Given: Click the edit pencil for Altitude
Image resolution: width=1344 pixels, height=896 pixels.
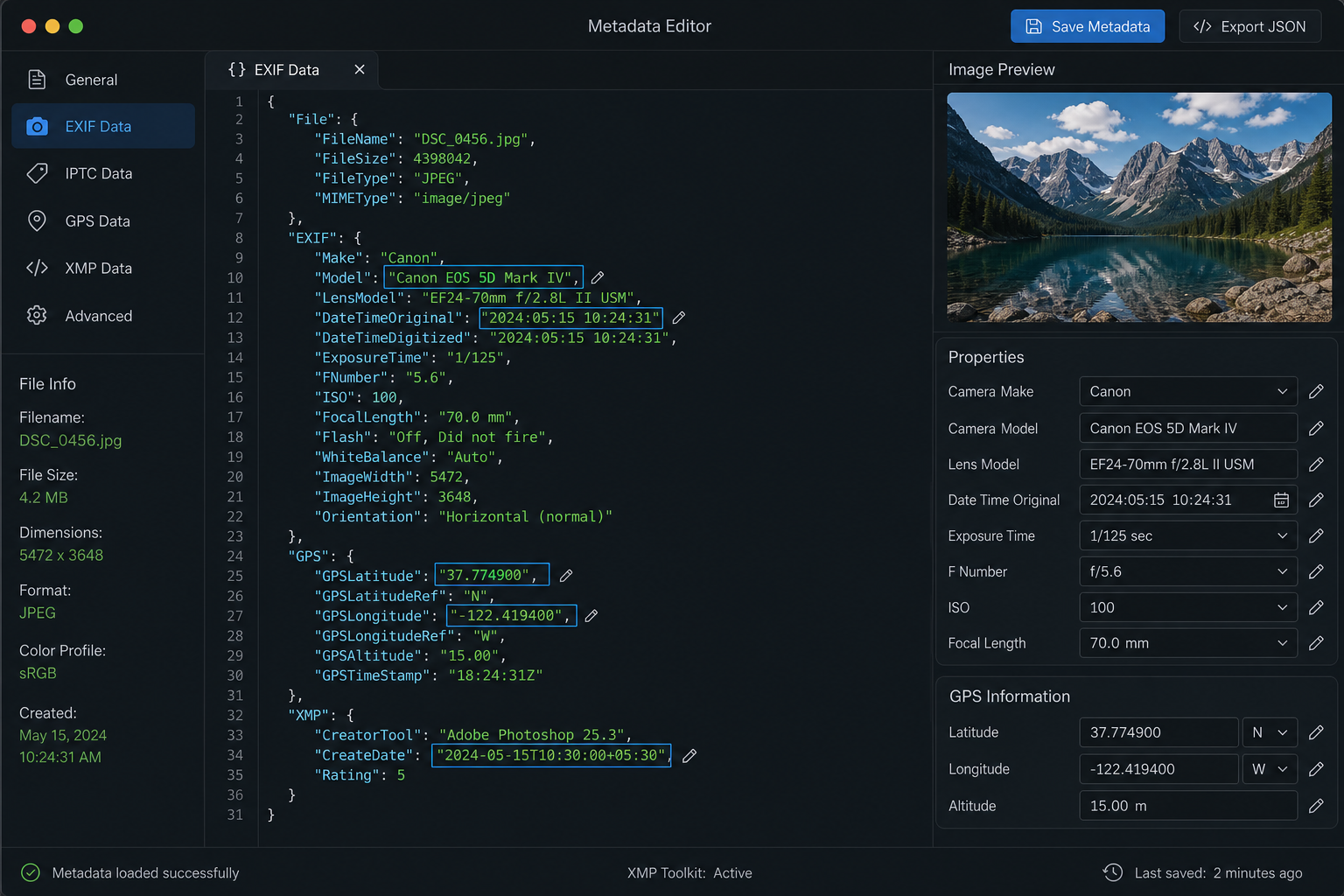Looking at the screenshot, I should tap(1316, 806).
